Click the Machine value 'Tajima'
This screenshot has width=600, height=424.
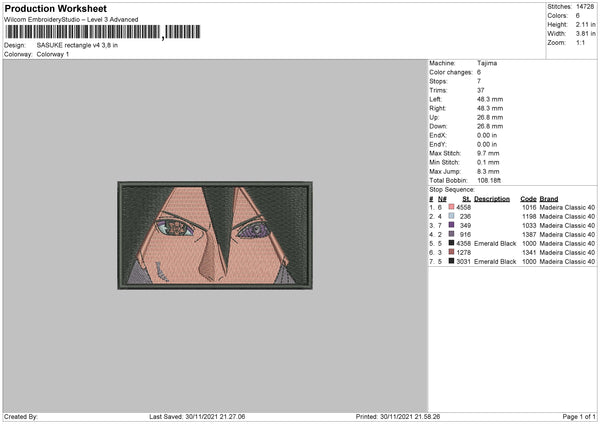click(487, 63)
